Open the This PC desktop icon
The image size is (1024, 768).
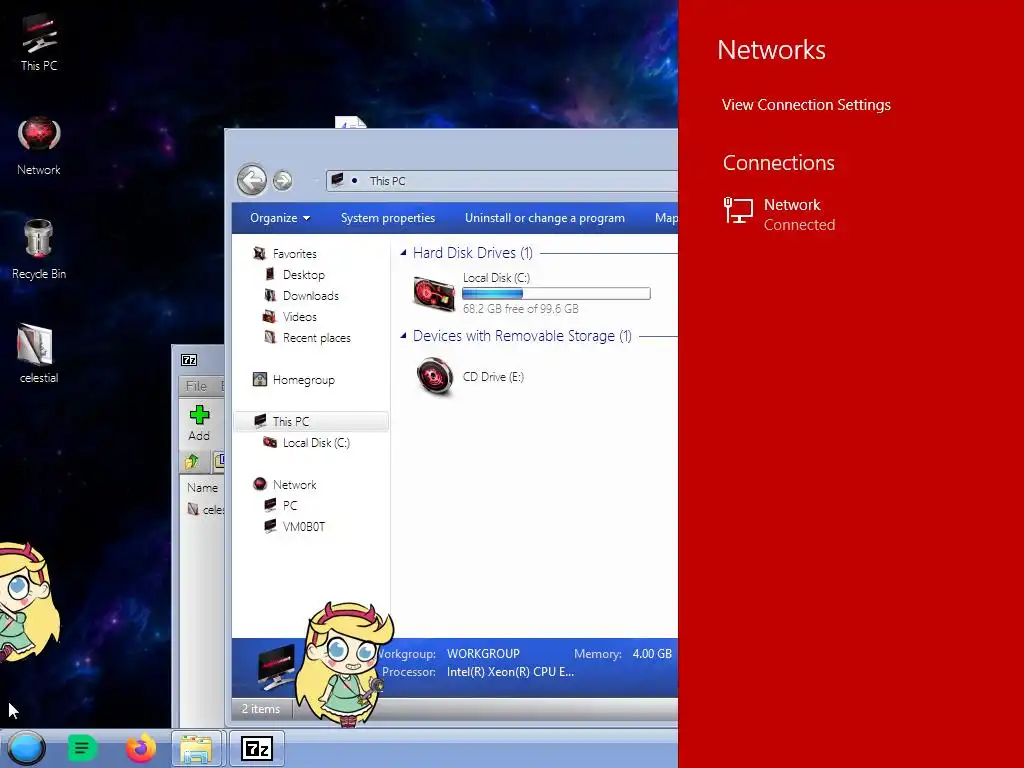39,42
